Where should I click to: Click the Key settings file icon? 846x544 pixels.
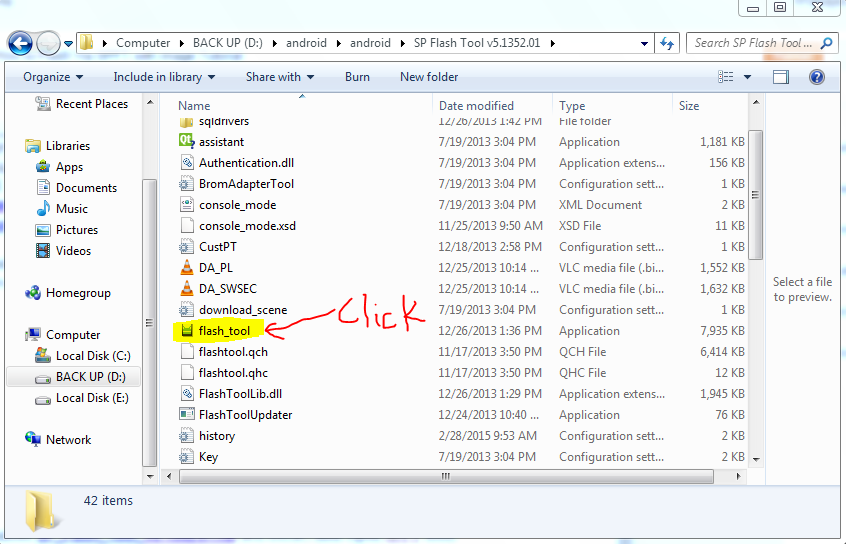tap(186, 457)
